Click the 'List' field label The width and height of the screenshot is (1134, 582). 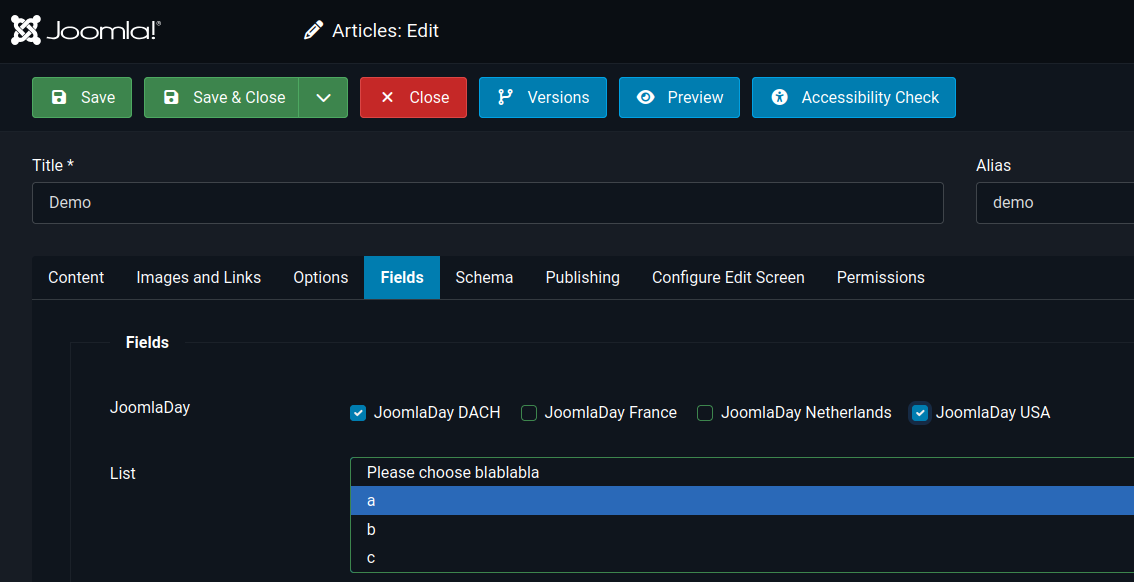pos(123,474)
